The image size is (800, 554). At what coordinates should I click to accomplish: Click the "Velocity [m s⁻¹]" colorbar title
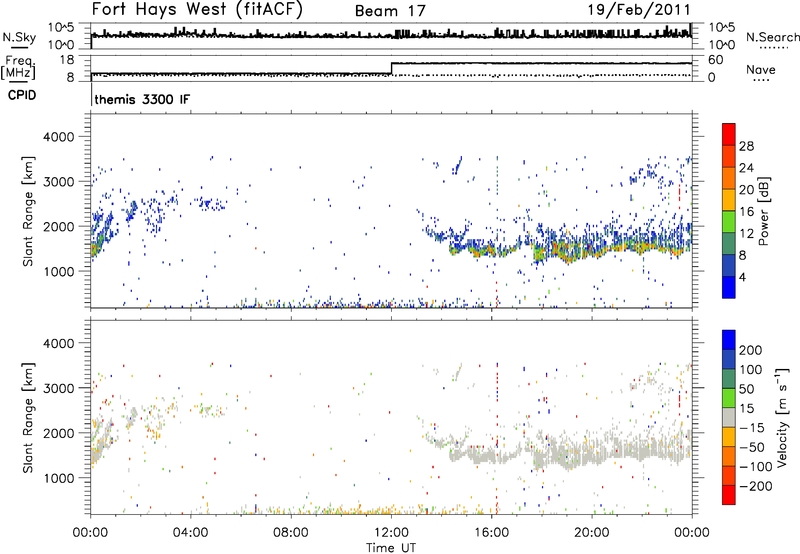782,417
